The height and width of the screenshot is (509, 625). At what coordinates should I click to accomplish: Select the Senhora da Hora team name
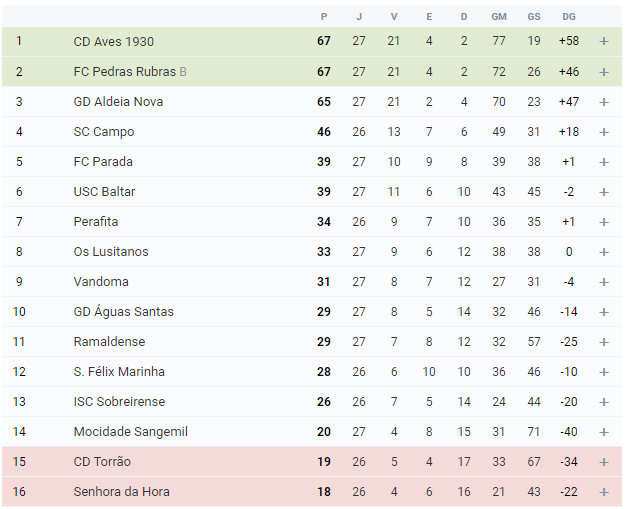122,491
